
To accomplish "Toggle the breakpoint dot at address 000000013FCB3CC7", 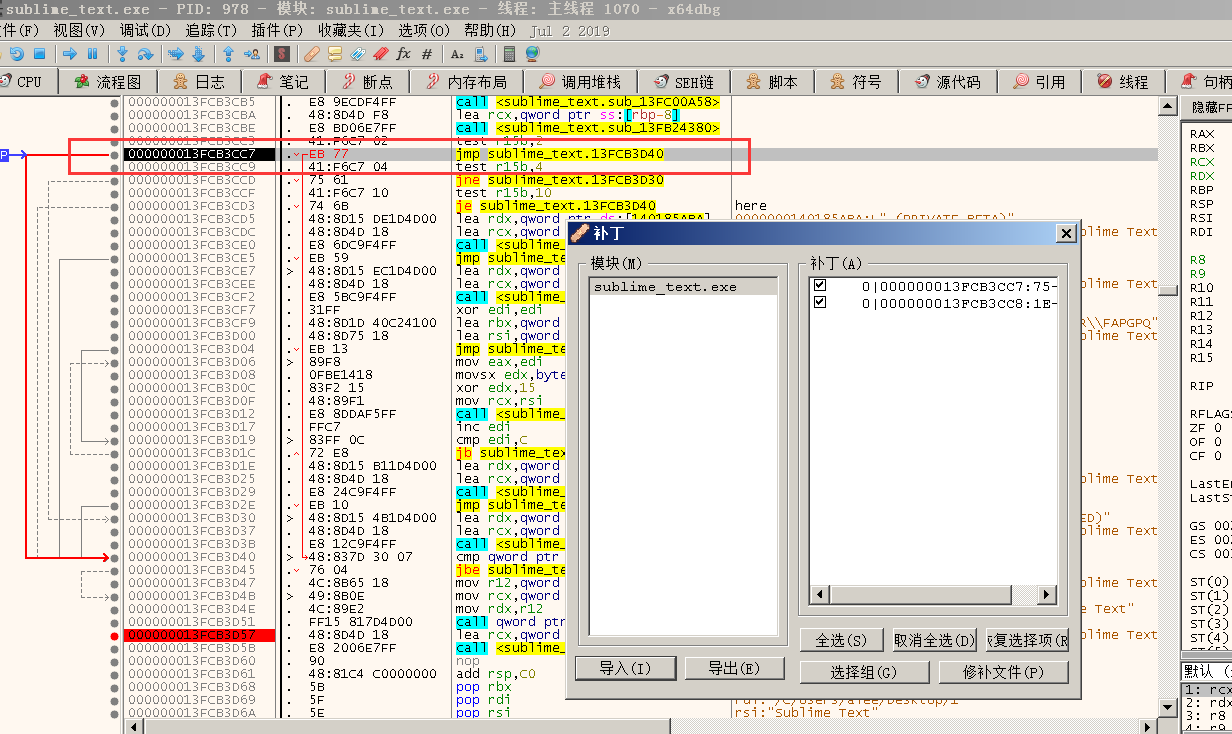I will pos(115,154).
